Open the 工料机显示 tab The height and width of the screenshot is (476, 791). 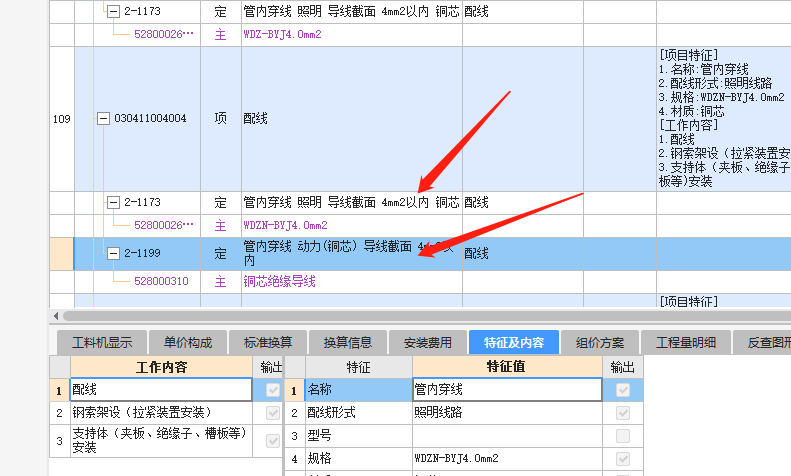coord(102,343)
